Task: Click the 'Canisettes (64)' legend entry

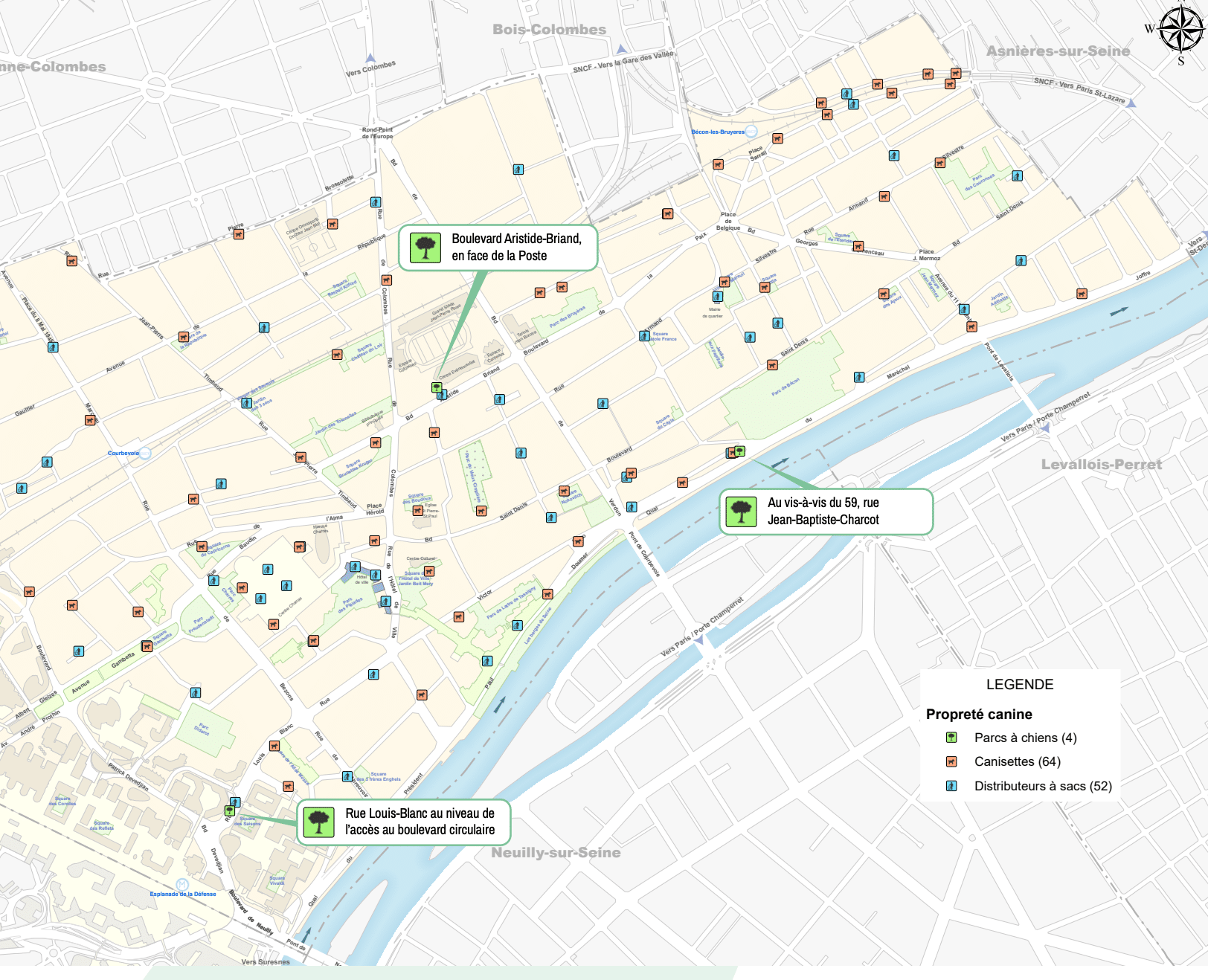Action: [1018, 761]
